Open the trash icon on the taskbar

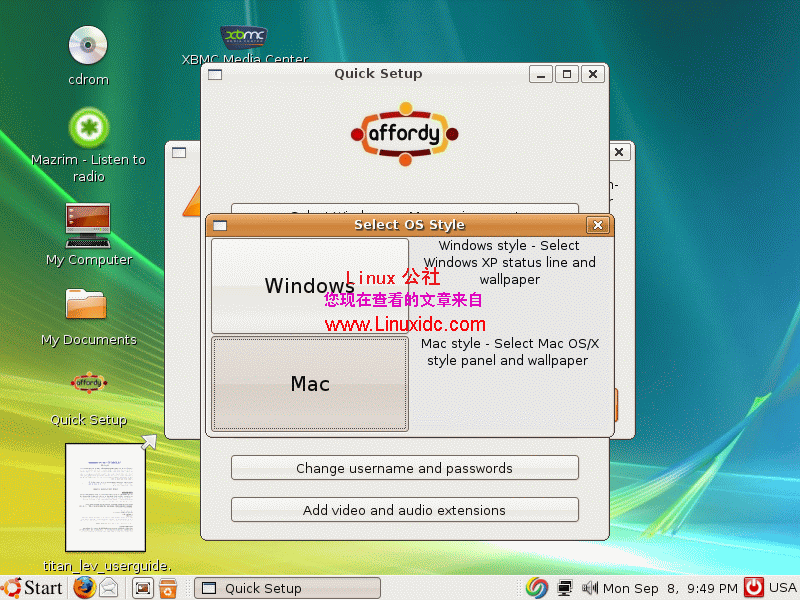(x=168, y=588)
